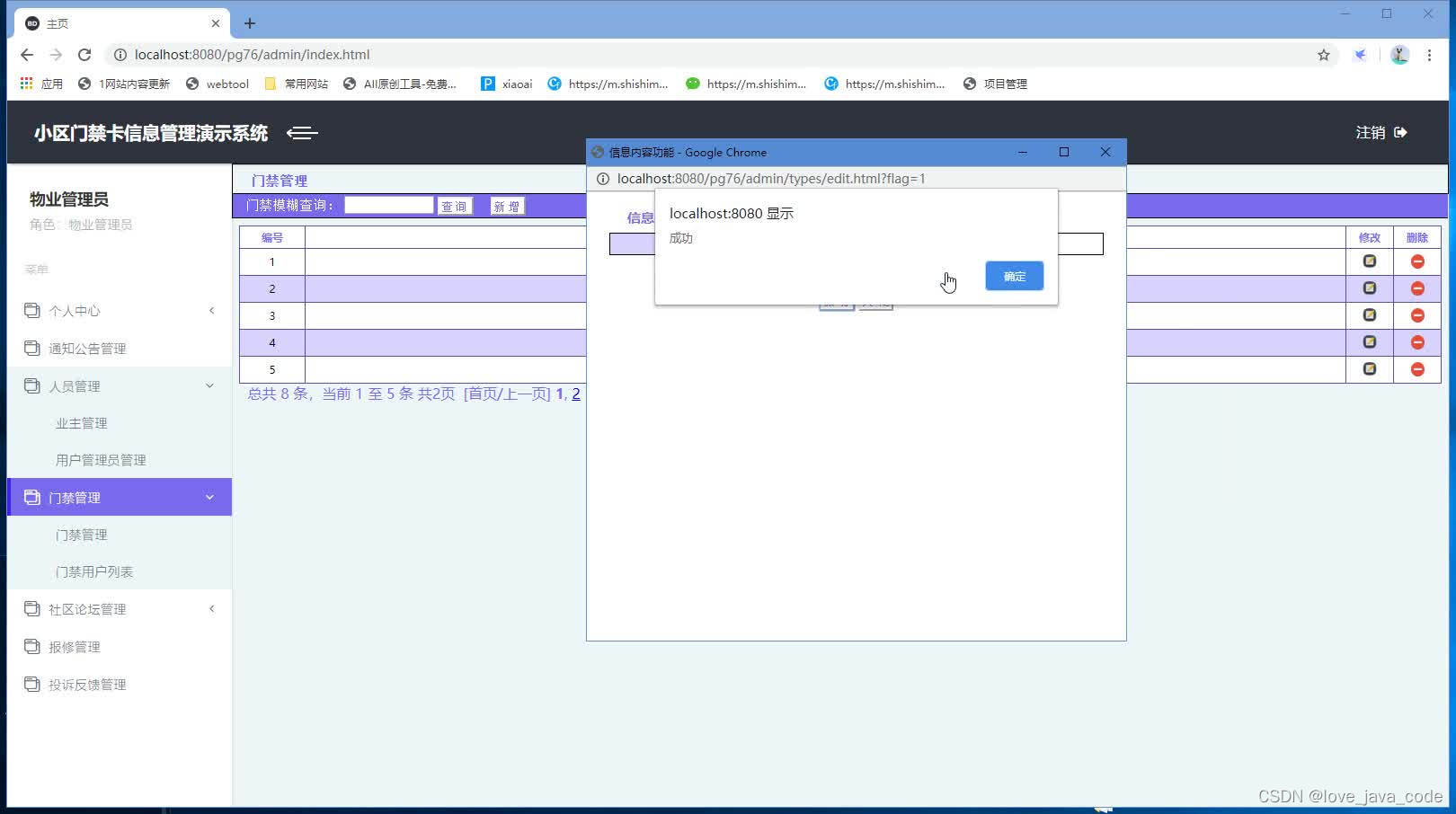Edit row 4 with its 修改 icon
1456x814 pixels.
[x=1370, y=342]
